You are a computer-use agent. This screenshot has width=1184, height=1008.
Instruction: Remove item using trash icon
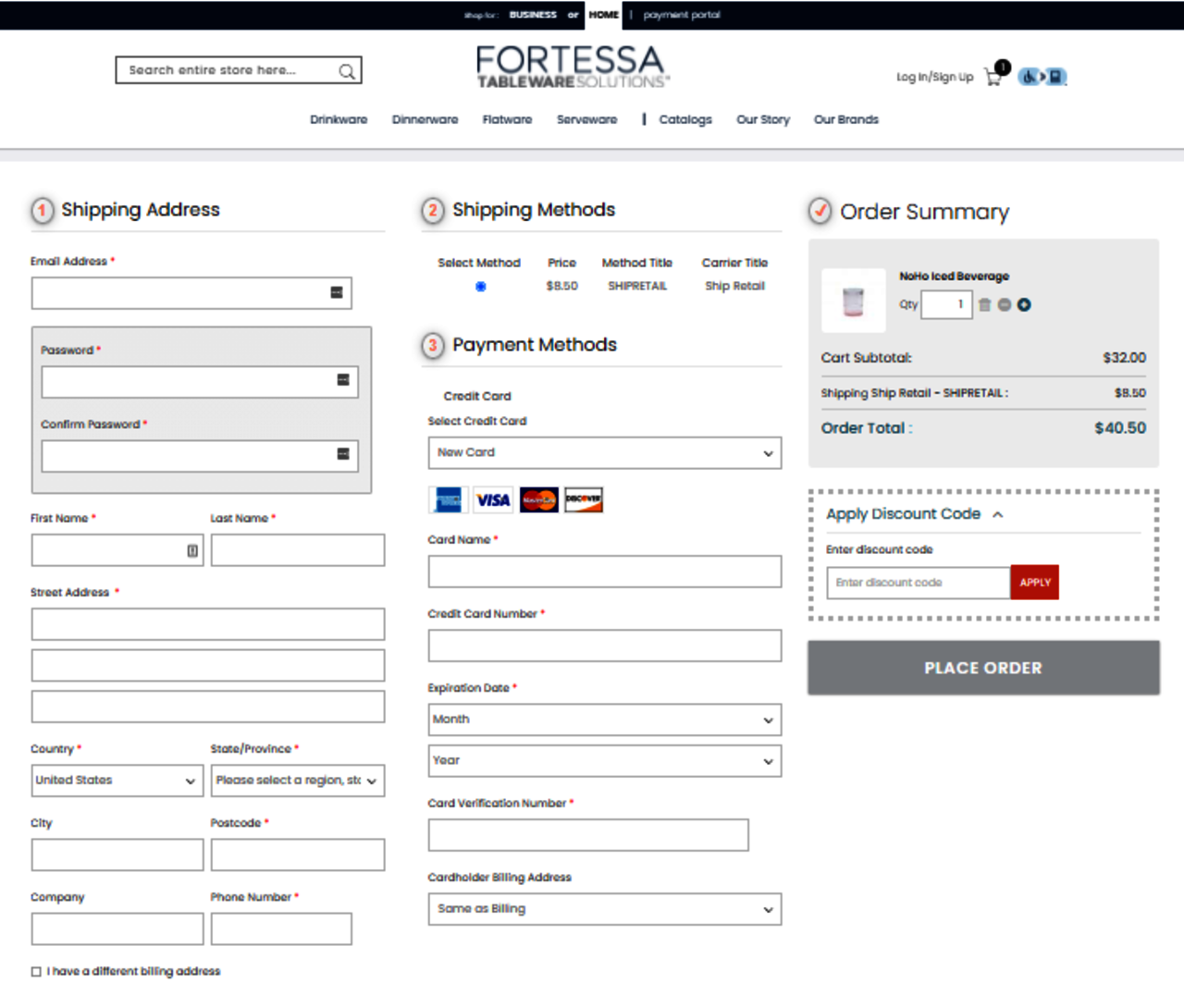coord(984,305)
